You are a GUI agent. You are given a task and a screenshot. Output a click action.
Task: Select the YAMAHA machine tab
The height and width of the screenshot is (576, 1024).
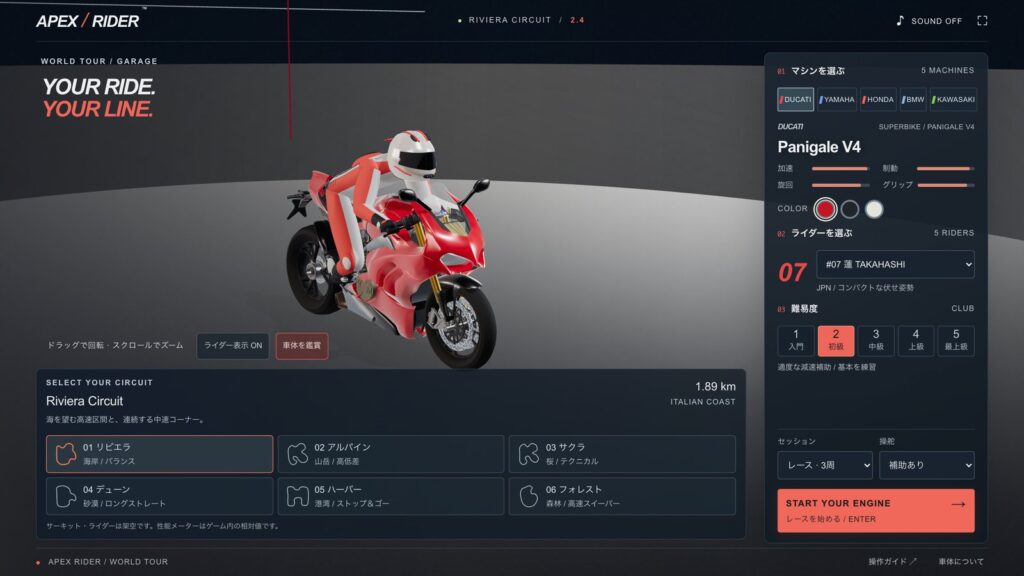(837, 99)
